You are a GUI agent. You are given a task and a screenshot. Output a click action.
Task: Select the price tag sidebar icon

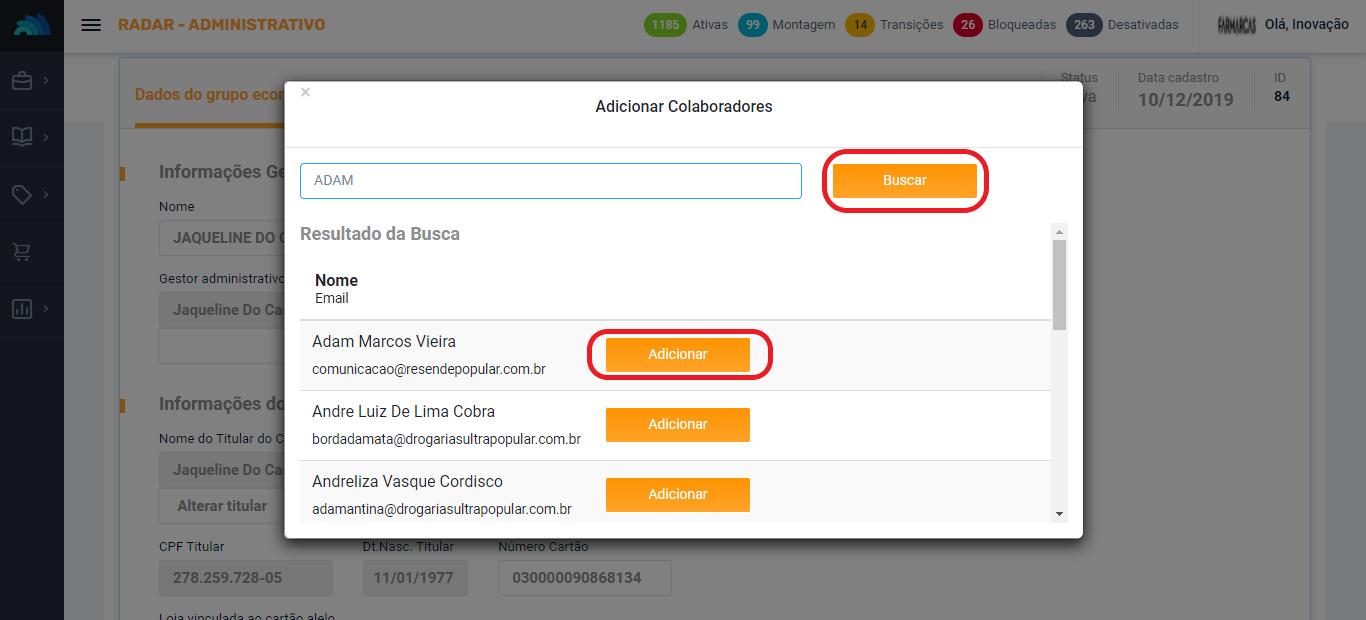(x=22, y=194)
